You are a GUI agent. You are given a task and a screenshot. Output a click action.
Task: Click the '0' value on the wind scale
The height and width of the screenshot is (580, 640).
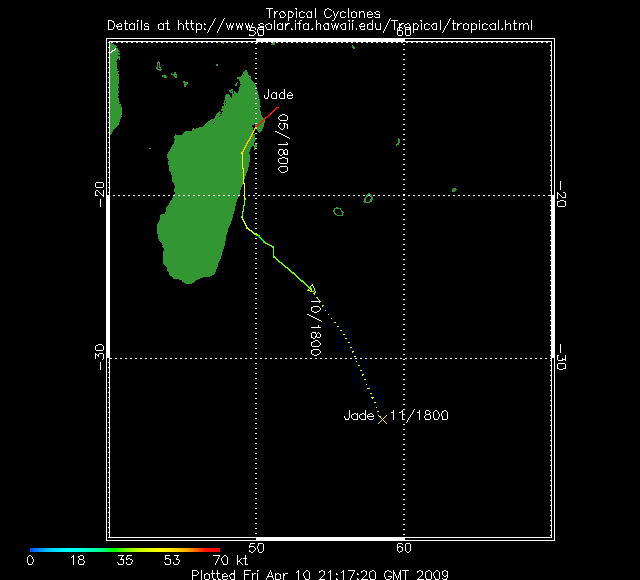click(x=30, y=560)
